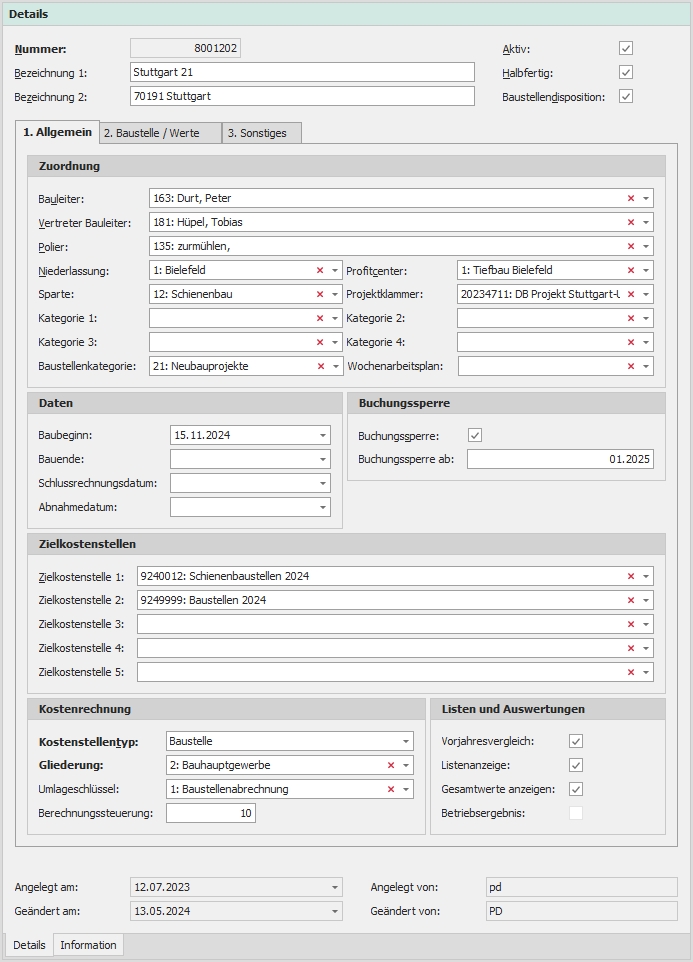
Task: Clear the Bauleiter field with red X
Action: point(631,199)
